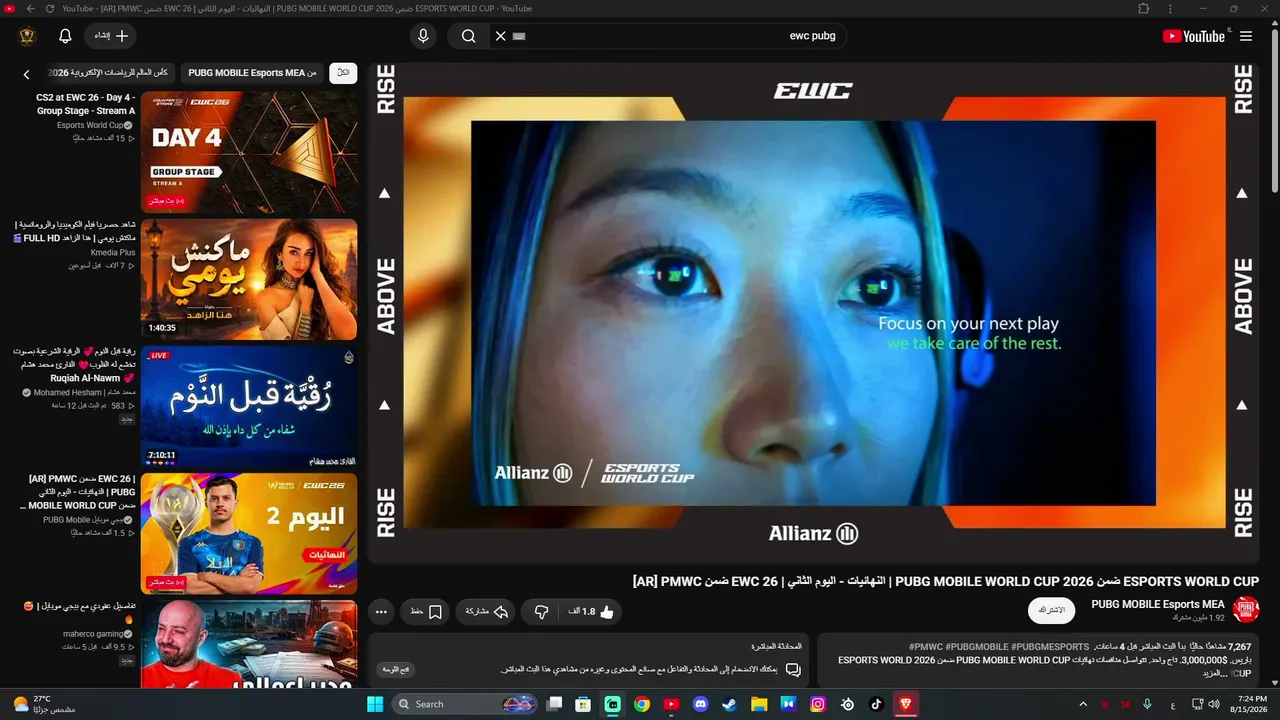The image size is (1280, 720).
Task: Like the video (1.8 ألف thumbs up)
Action: point(591,611)
